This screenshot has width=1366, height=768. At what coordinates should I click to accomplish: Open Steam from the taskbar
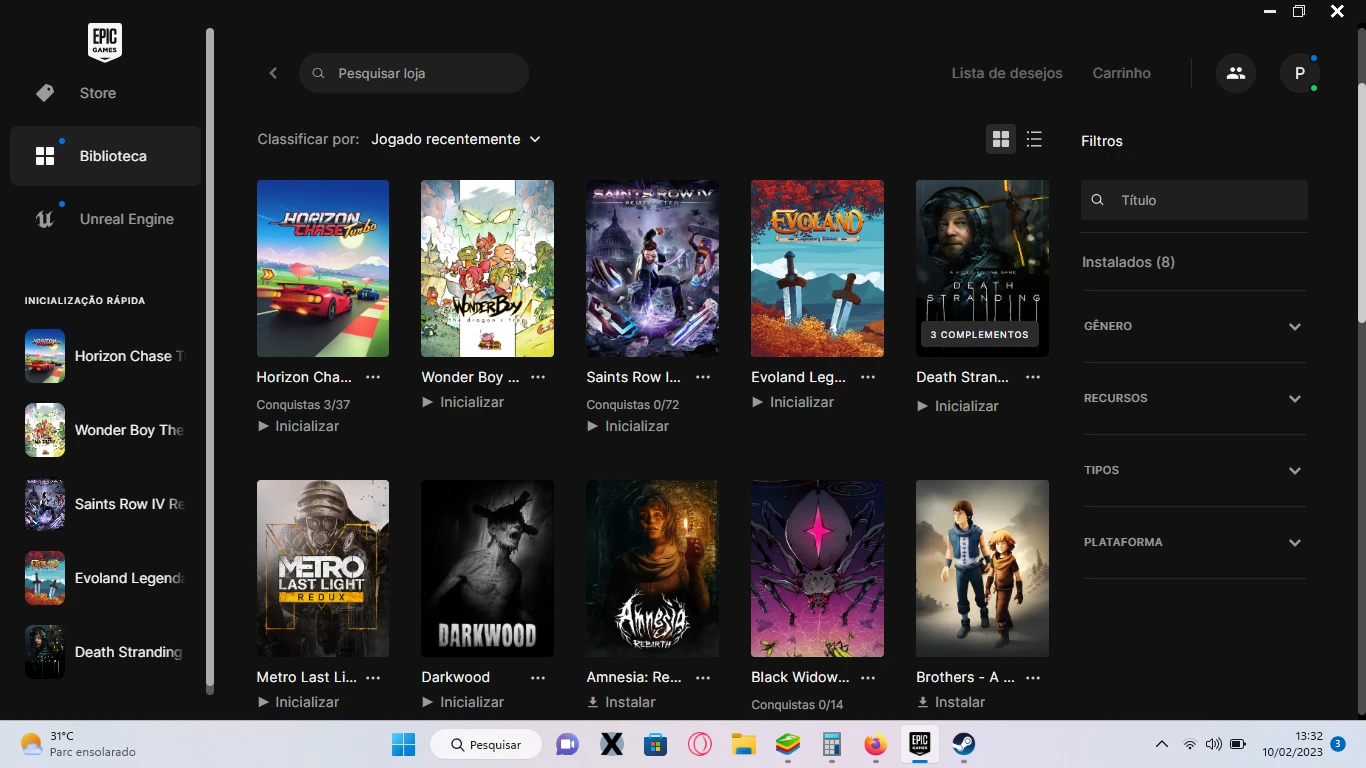pos(963,744)
